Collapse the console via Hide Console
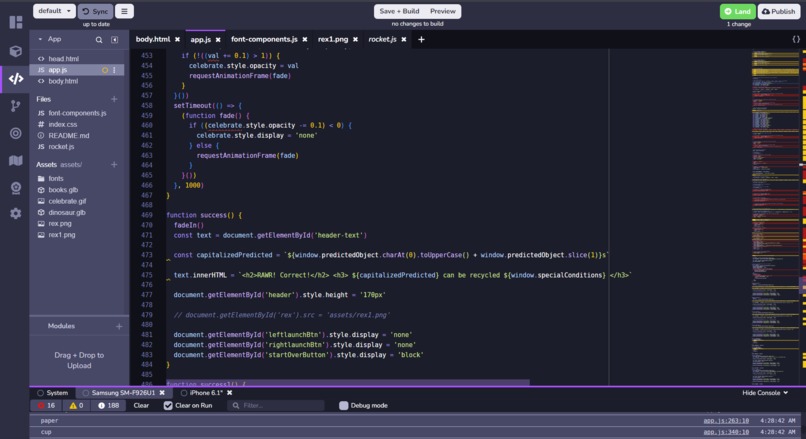Image resolution: width=806 pixels, height=439 pixels. [764, 393]
